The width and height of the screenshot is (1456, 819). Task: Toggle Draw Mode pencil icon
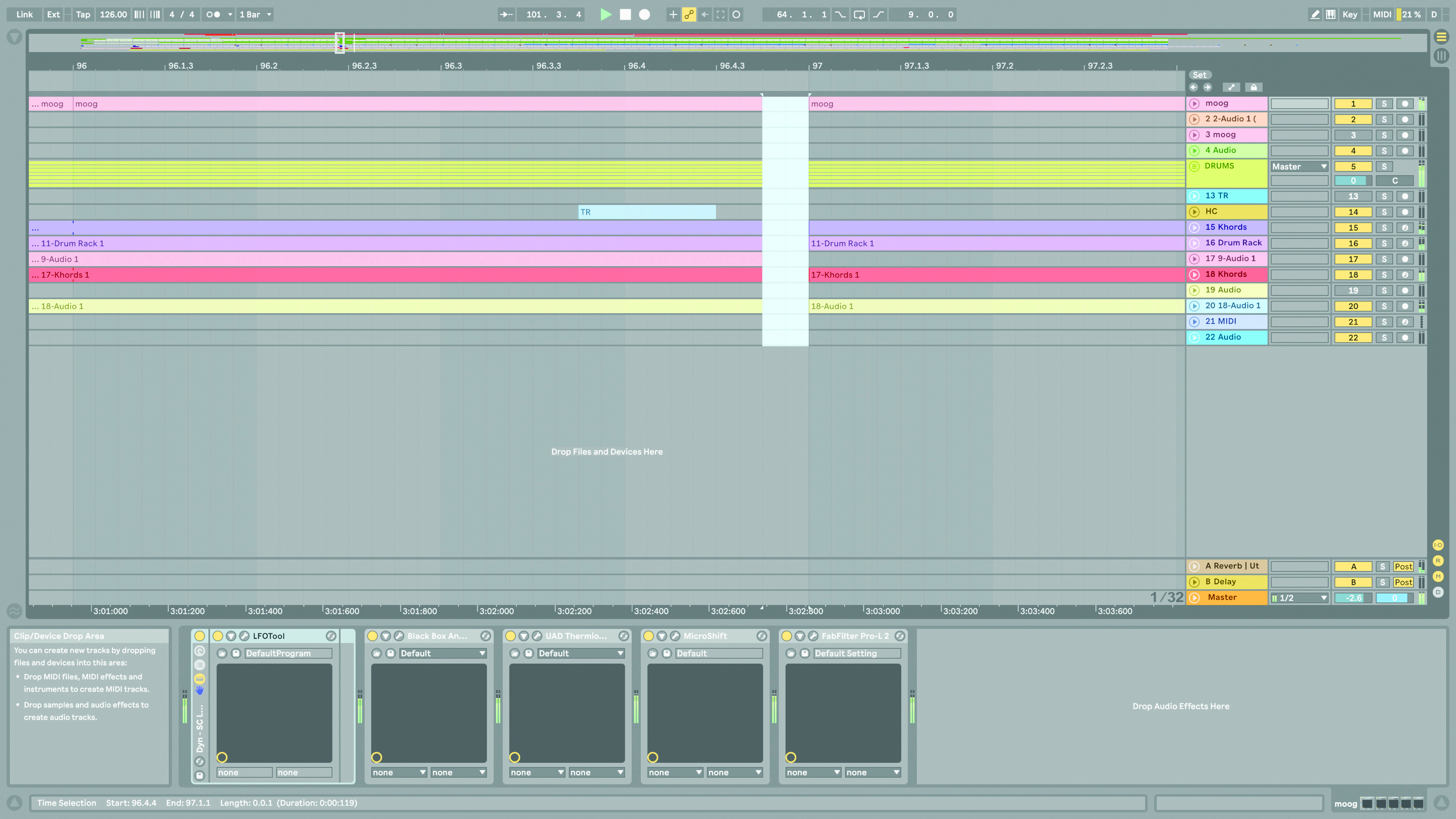(x=1315, y=15)
